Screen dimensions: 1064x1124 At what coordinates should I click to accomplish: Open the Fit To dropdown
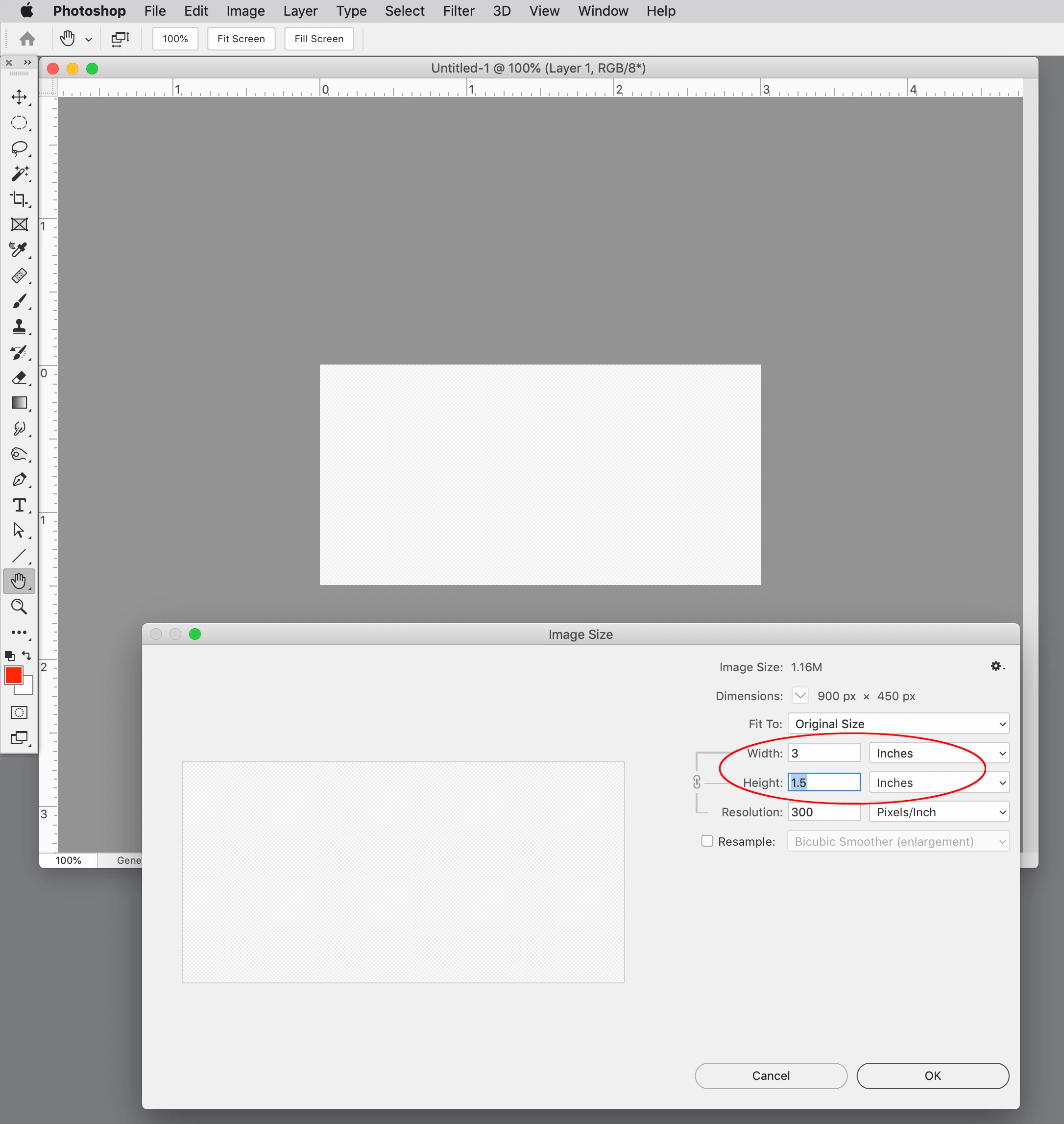tap(898, 723)
